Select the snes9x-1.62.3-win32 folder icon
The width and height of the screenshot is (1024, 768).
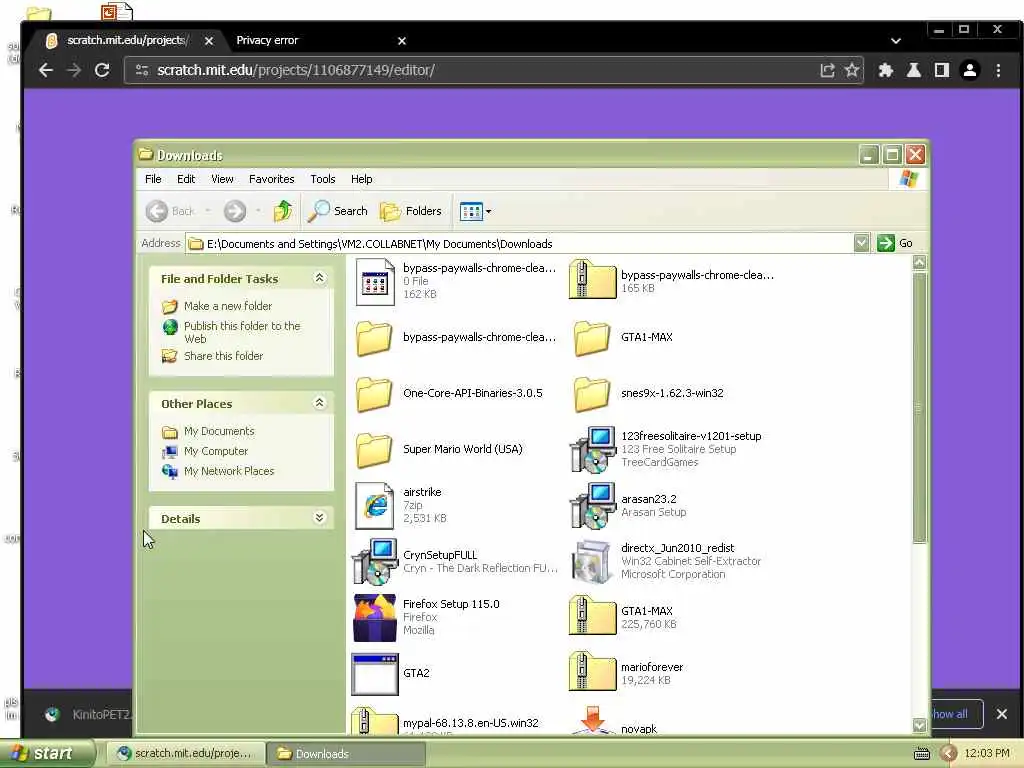point(592,394)
